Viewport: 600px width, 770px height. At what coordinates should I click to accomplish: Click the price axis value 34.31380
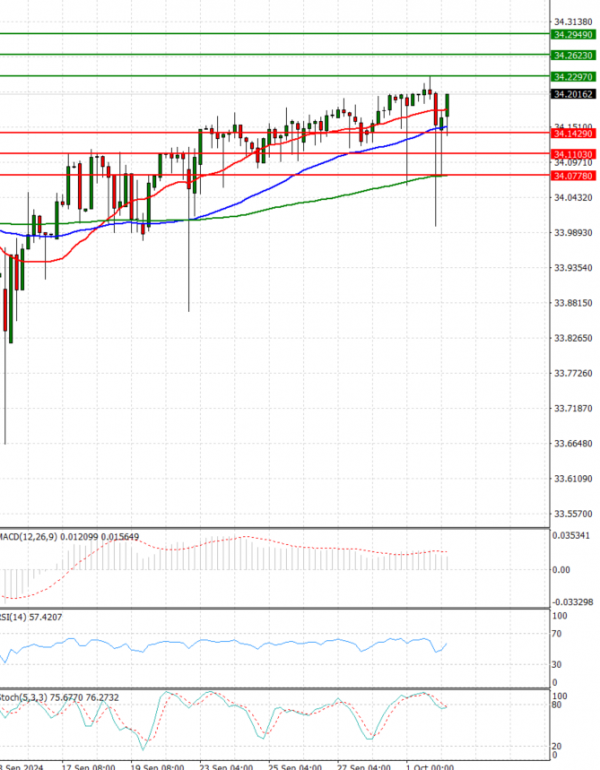573,22
